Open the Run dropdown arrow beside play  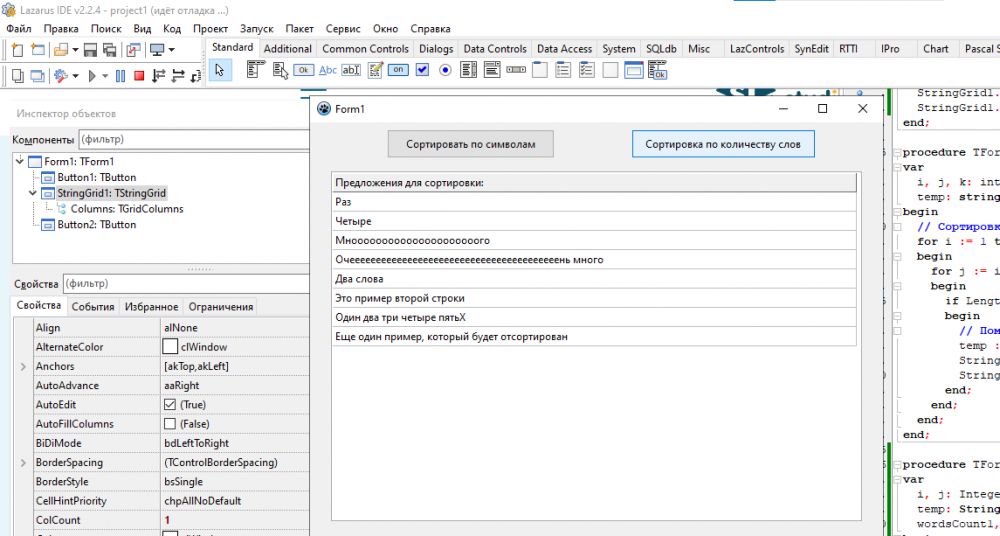105,76
